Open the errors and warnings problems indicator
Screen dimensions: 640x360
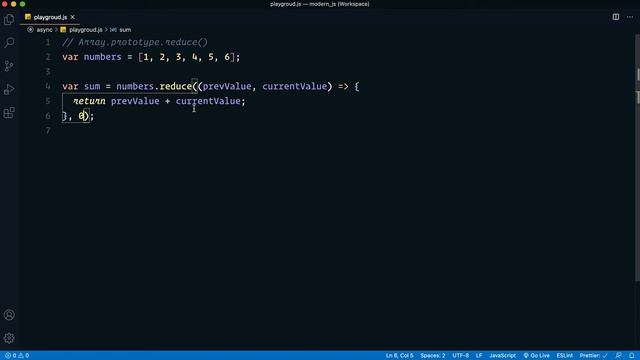(17, 356)
